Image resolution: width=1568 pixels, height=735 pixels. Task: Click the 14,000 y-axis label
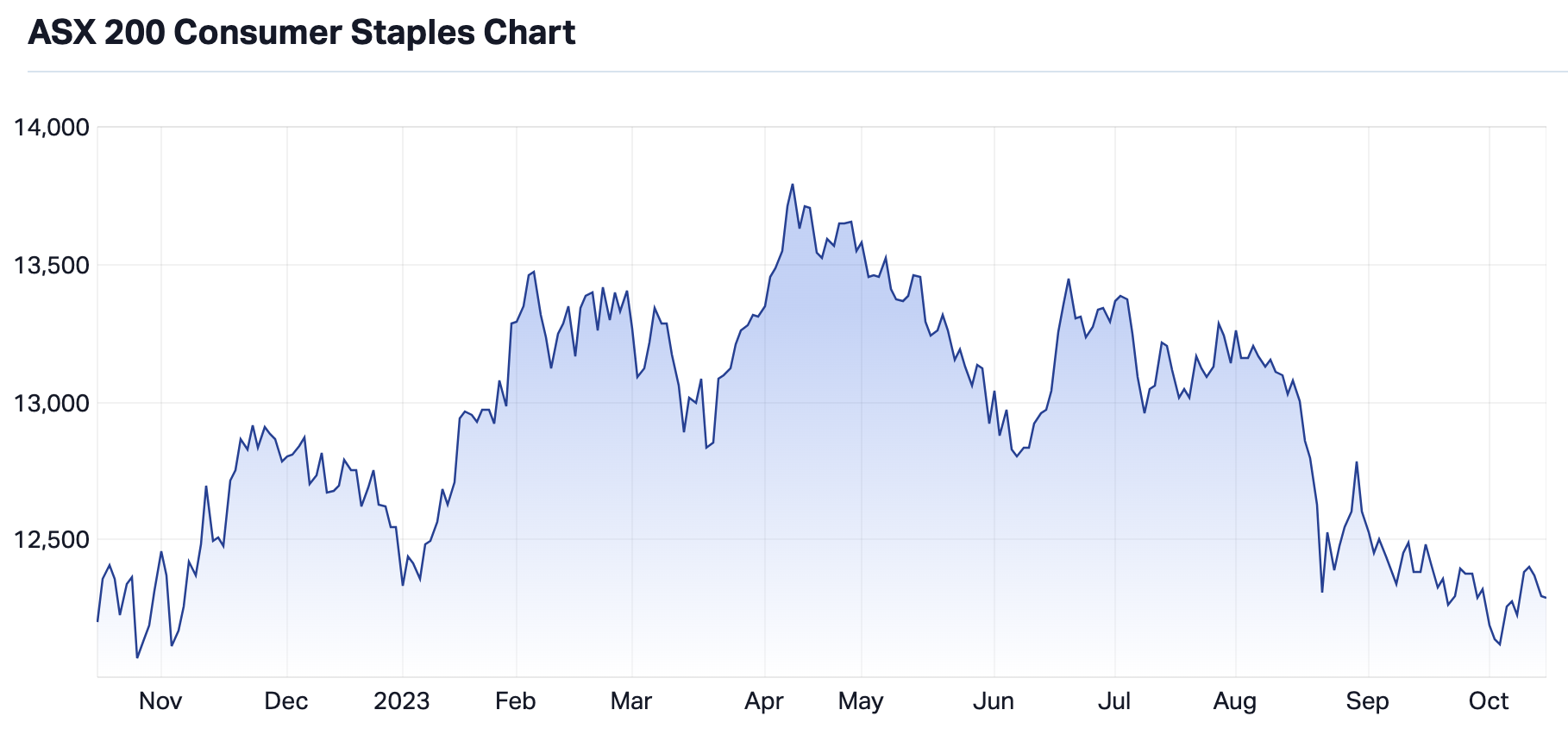pos(52,128)
